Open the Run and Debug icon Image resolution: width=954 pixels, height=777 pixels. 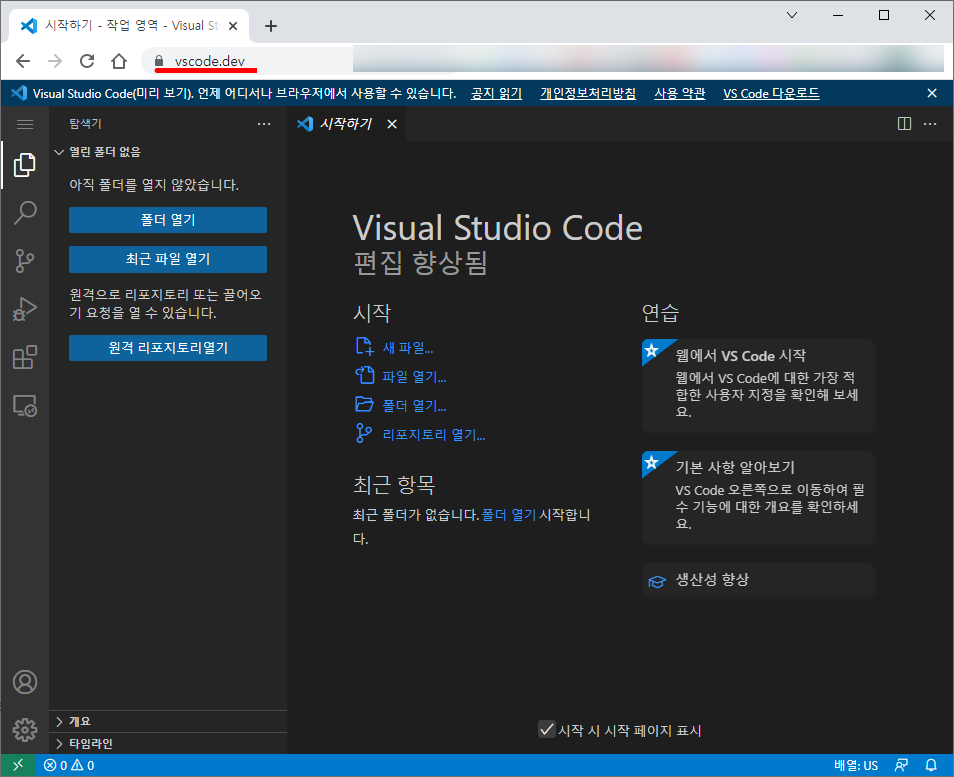[x=25, y=309]
